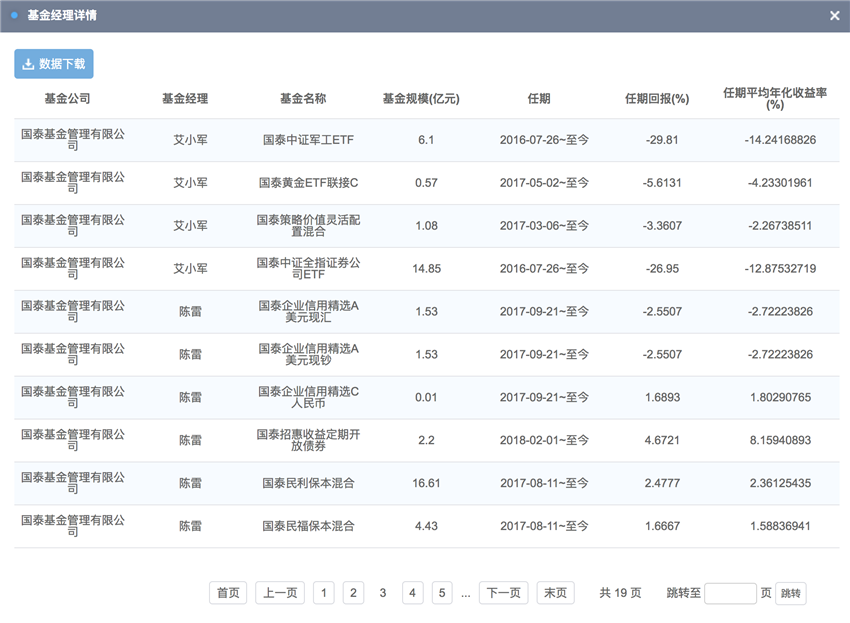Go to page 2

353,593
